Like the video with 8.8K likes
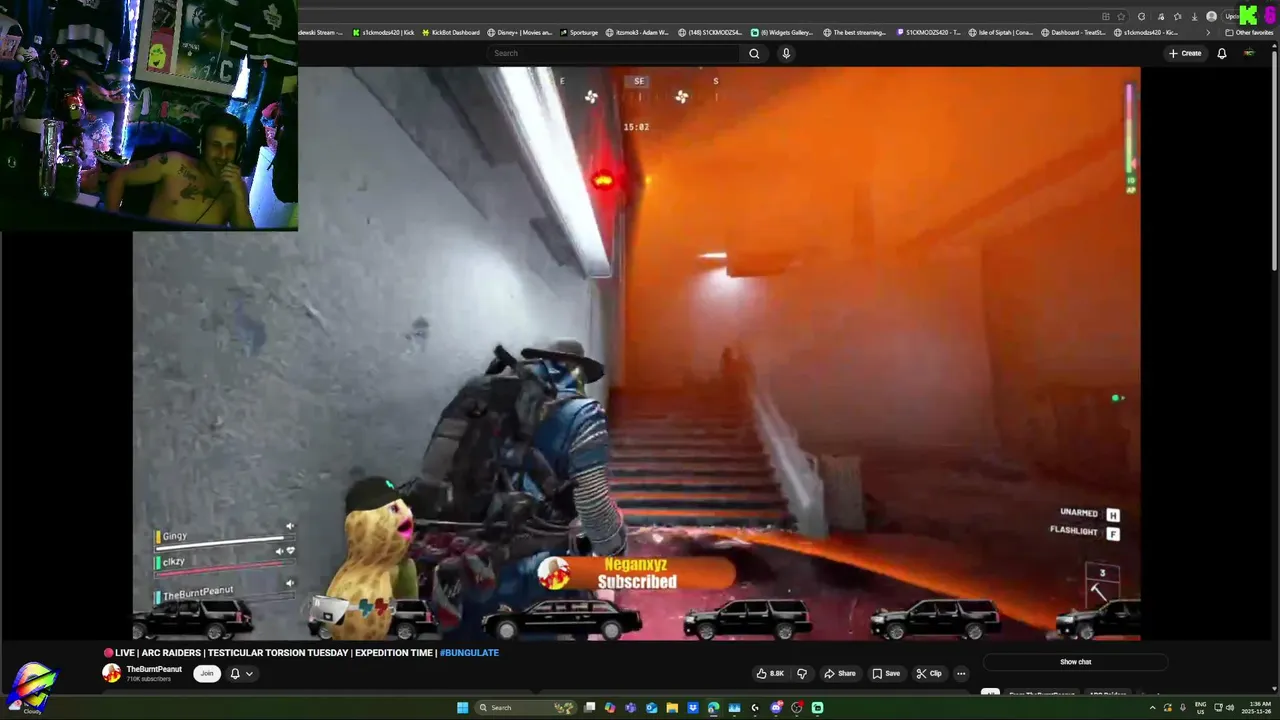The width and height of the screenshot is (1280, 720). tap(770, 673)
